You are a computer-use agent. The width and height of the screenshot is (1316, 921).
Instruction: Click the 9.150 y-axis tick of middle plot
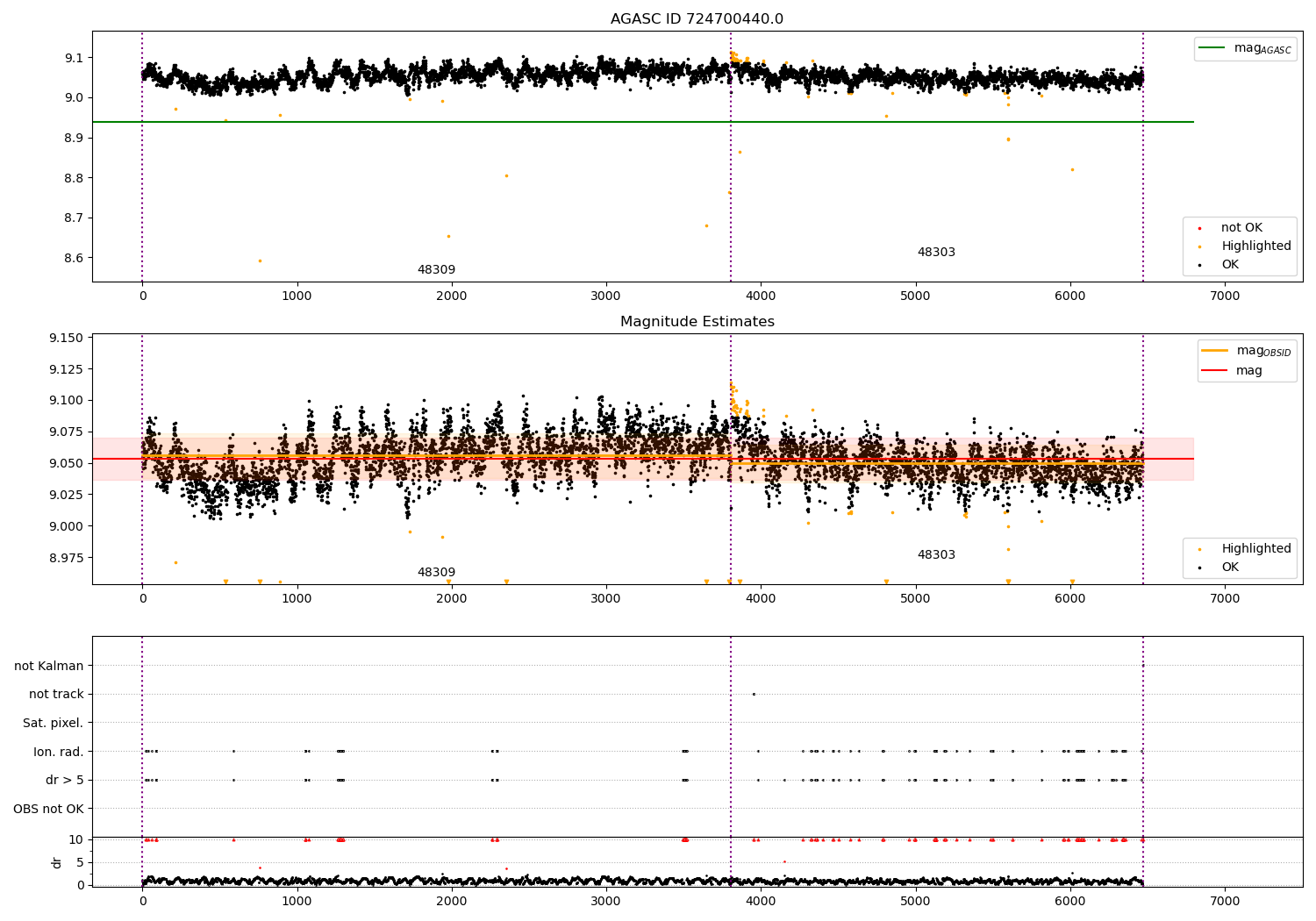[68, 338]
